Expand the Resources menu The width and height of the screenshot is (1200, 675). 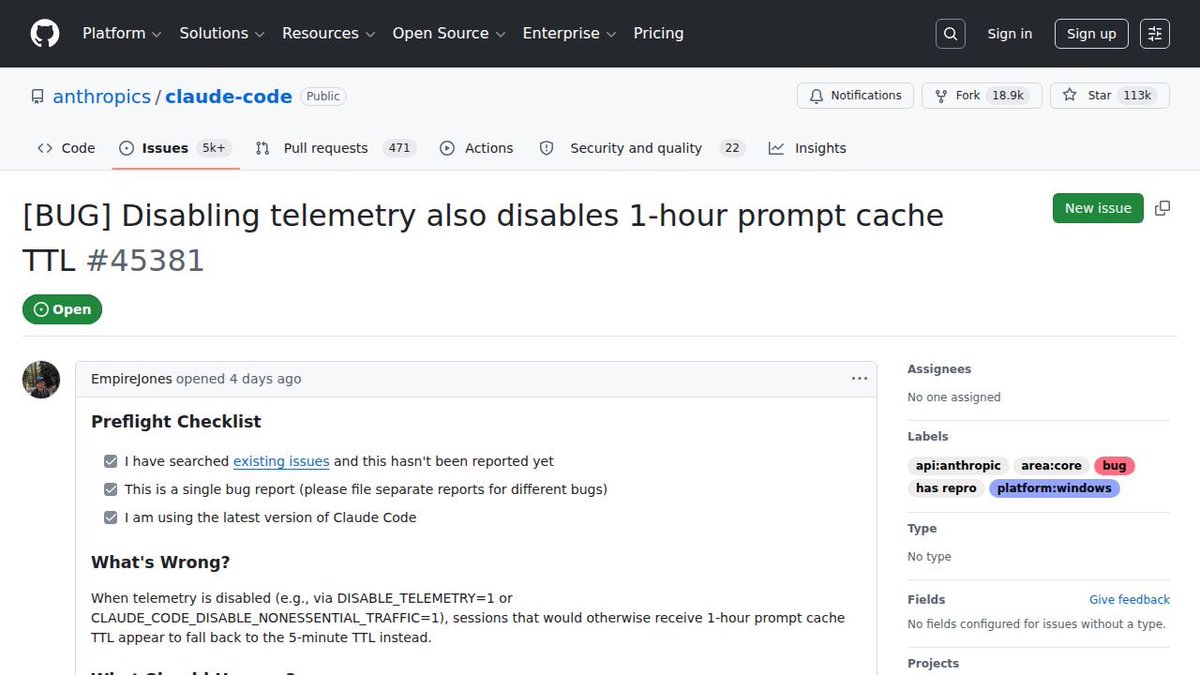click(x=329, y=33)
